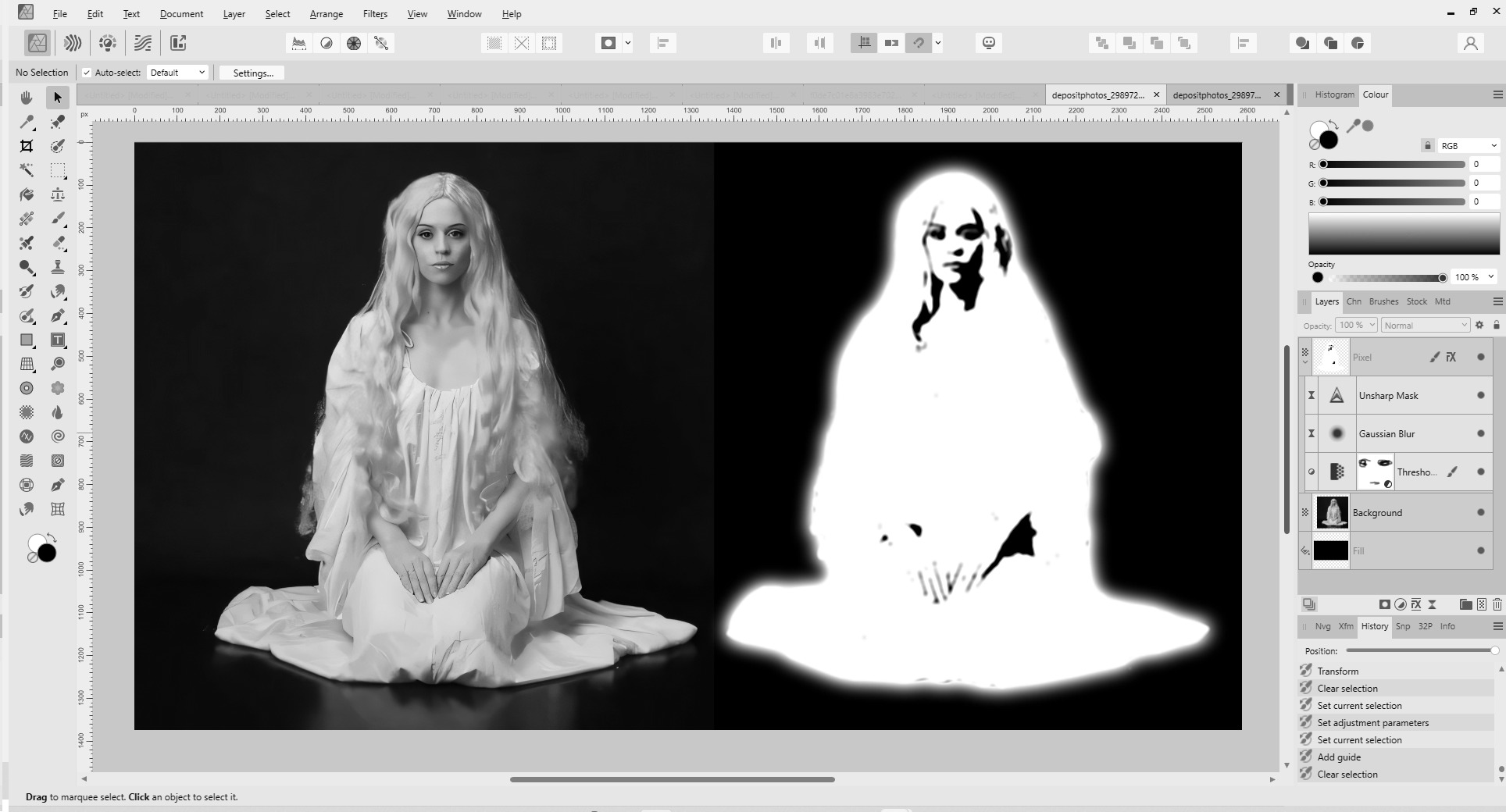The width and height of the screenshot is (1506, 812).
Task: Open the Auto-select Default dropdown
Action: pyautogui.click(x=177, y=73)
